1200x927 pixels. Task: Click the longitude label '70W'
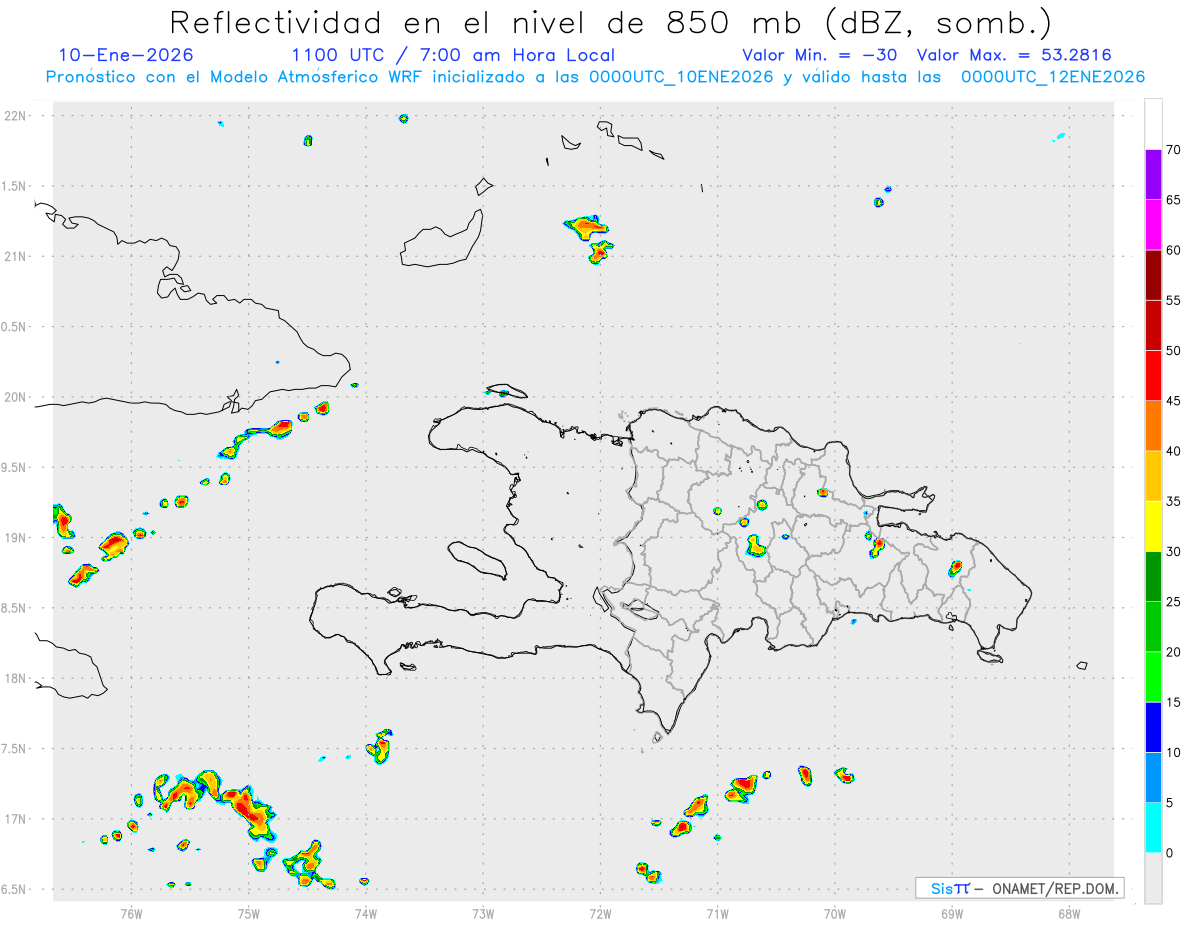835,914
